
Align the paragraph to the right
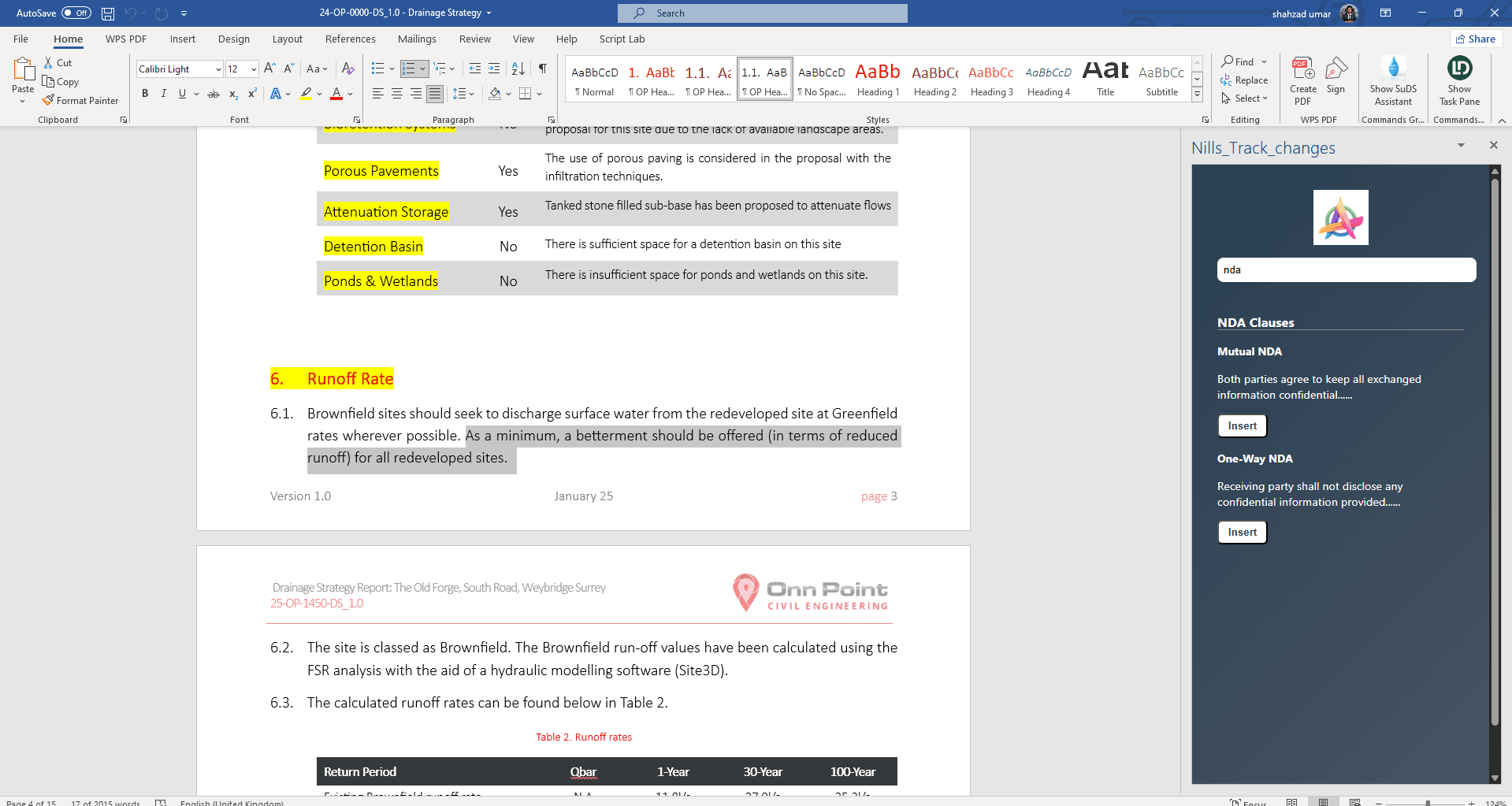pos(416,94)
